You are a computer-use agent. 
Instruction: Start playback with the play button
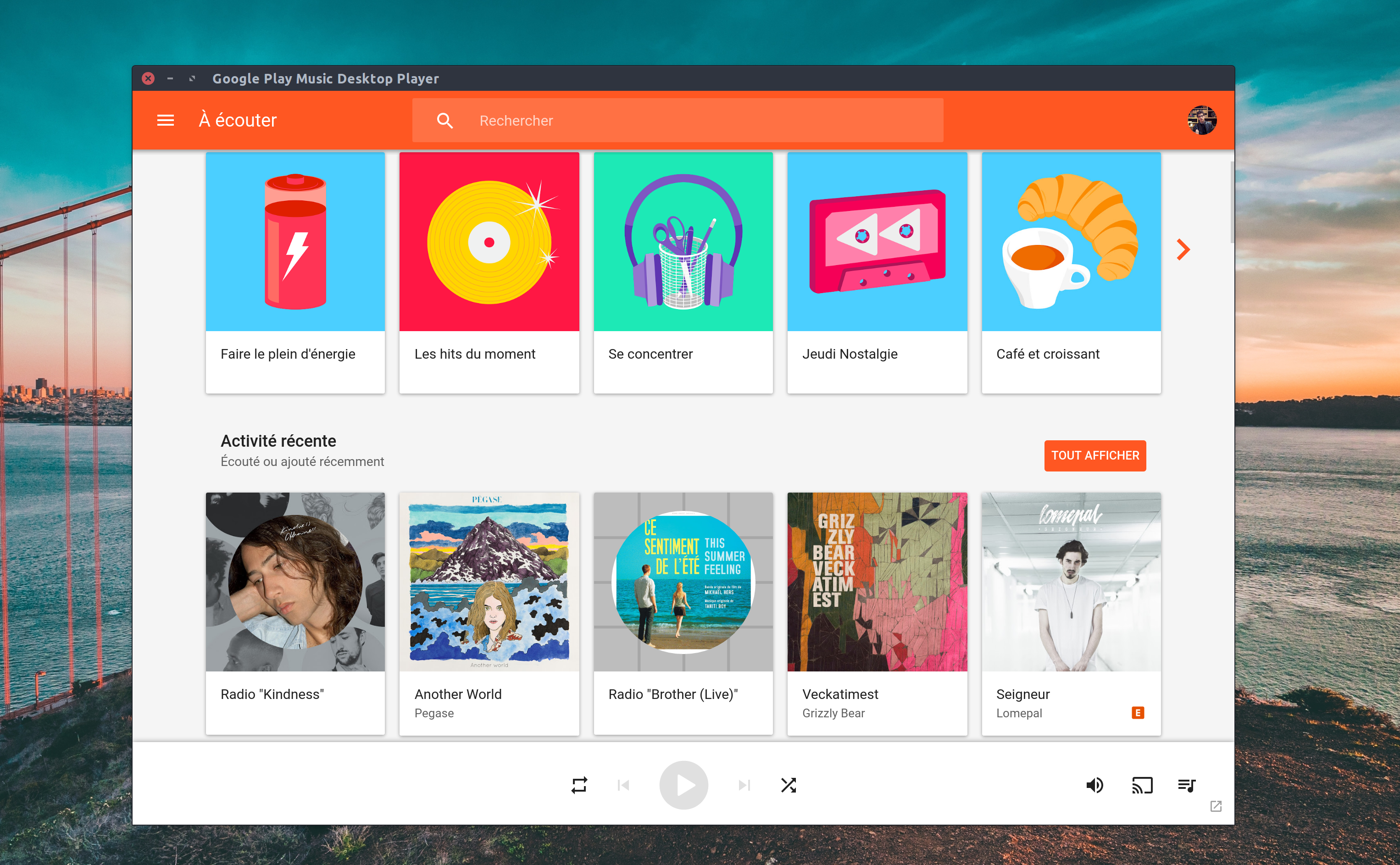(683, 785)
